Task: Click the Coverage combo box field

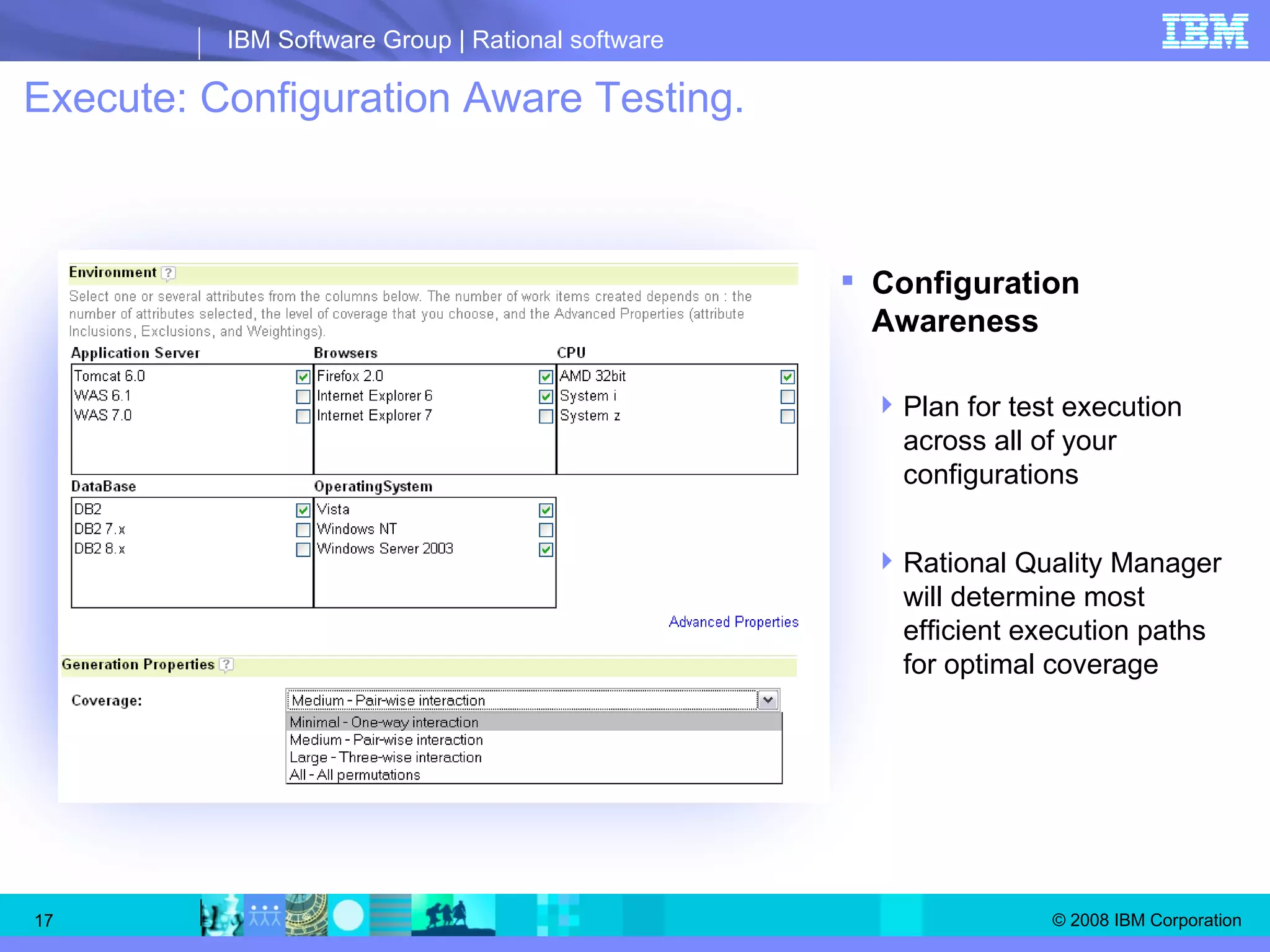Action: pyautogui.click(x=532, y=700)
